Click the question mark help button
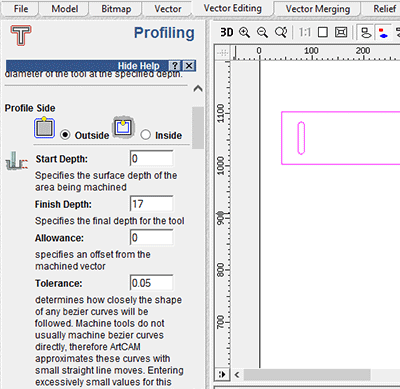Image resolution: width=400 pixels, height=389 pixels. click(x=175, y=66)
